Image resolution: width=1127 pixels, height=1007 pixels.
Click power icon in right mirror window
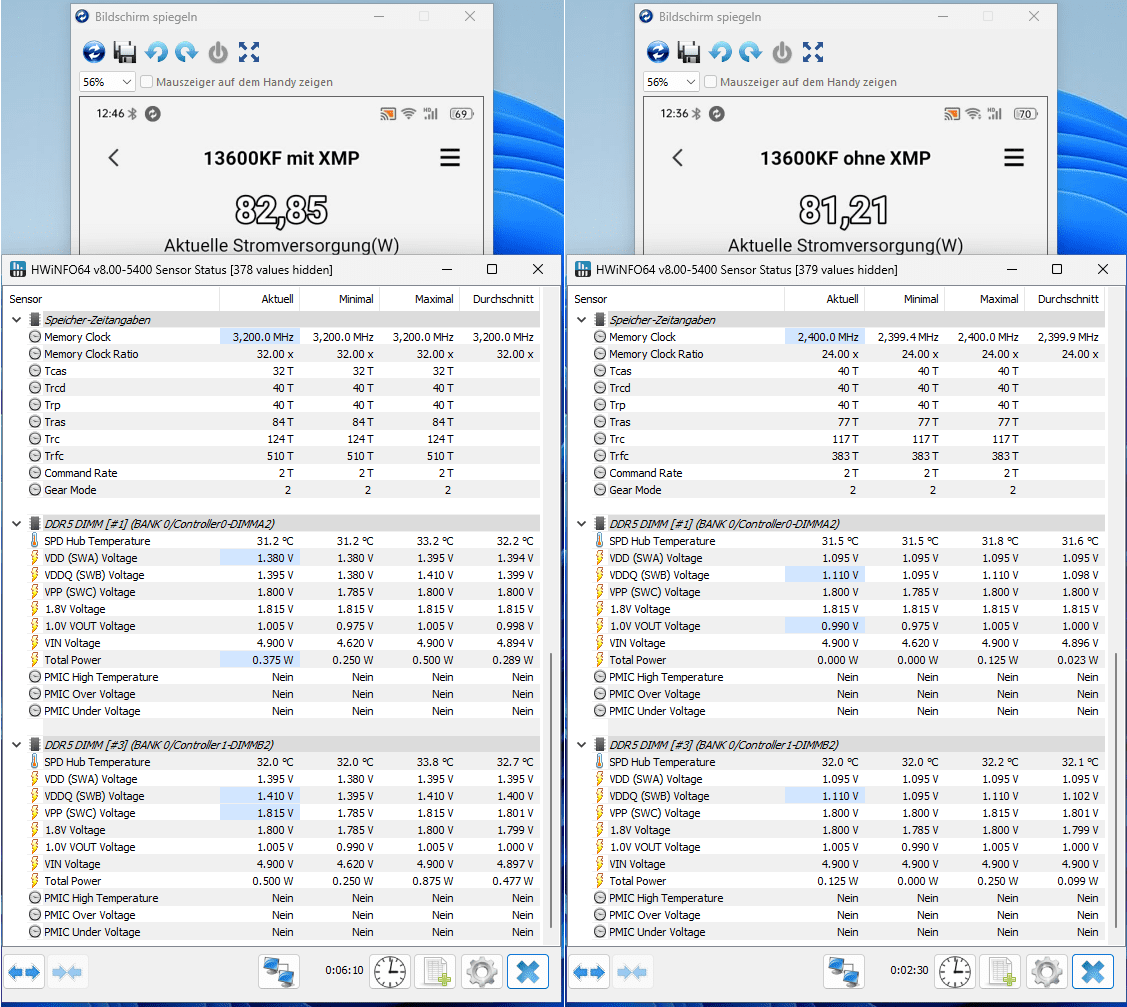click(x=782, y=52)
